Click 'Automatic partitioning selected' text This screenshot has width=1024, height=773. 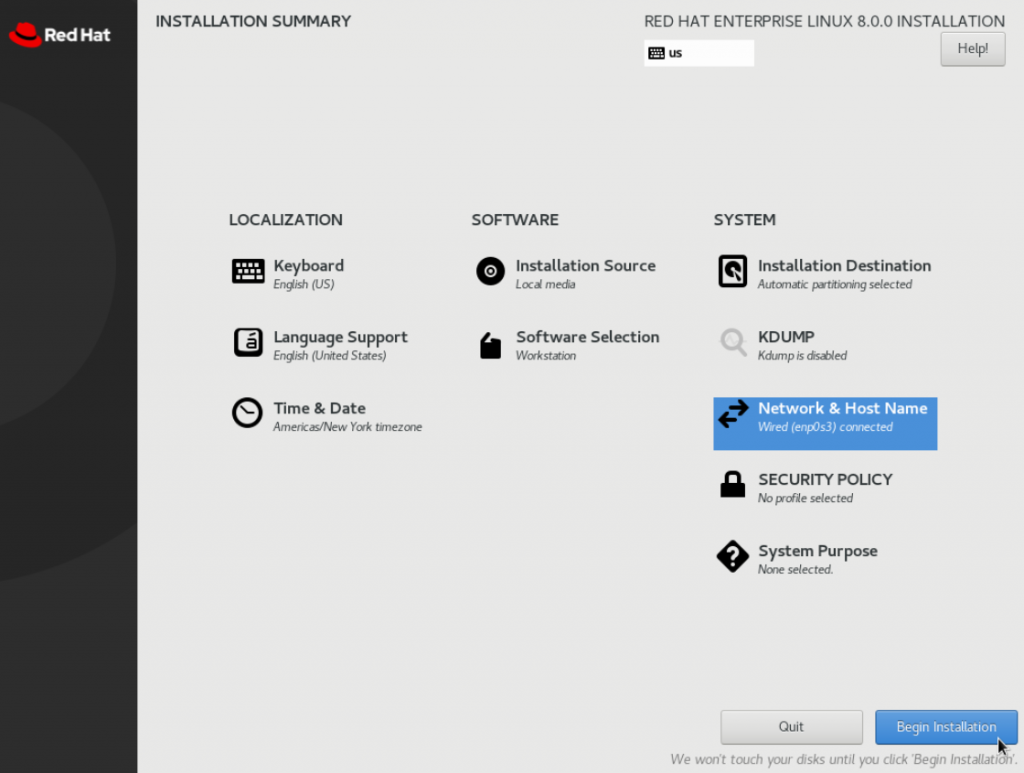point(835,284)
